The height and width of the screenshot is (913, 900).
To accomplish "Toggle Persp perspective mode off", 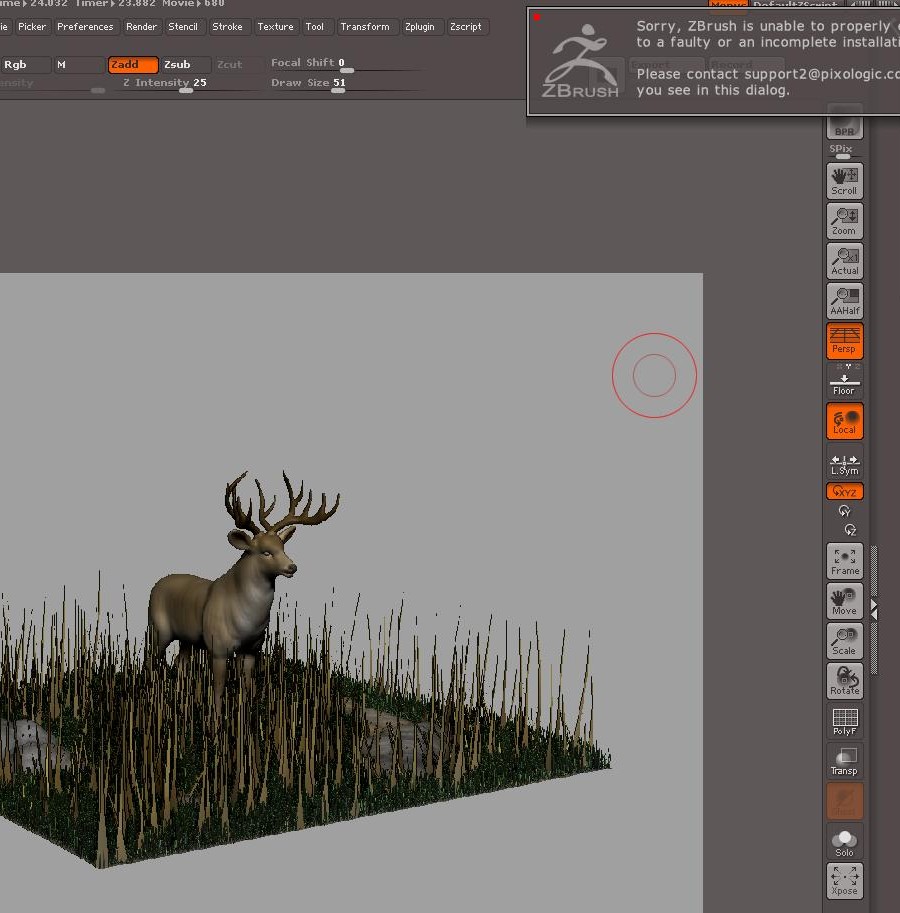I will pyautogui.click(x=844, y=340).
